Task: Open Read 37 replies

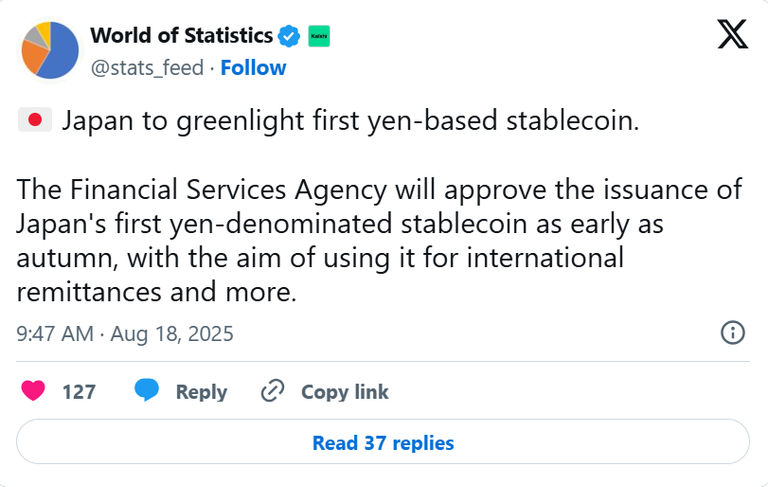Action: [x=383, y=442]
